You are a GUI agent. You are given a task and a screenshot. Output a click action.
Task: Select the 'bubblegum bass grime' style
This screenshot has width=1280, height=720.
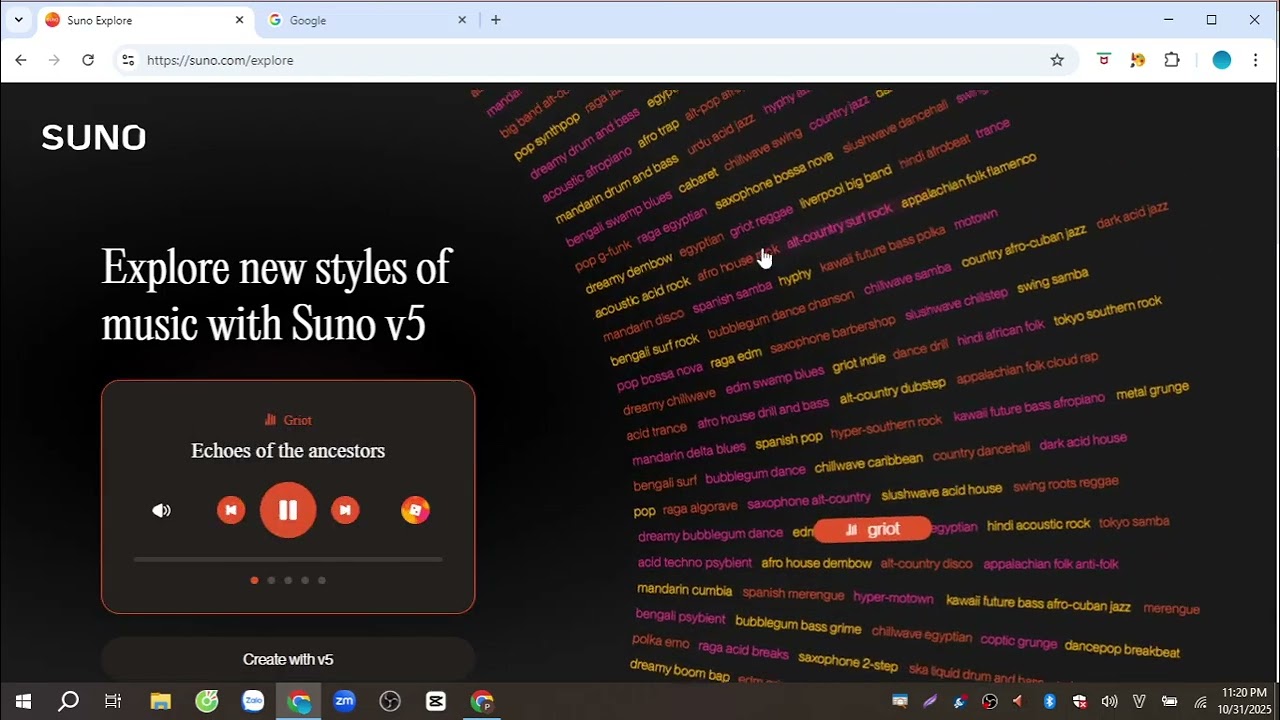[798, 625]
